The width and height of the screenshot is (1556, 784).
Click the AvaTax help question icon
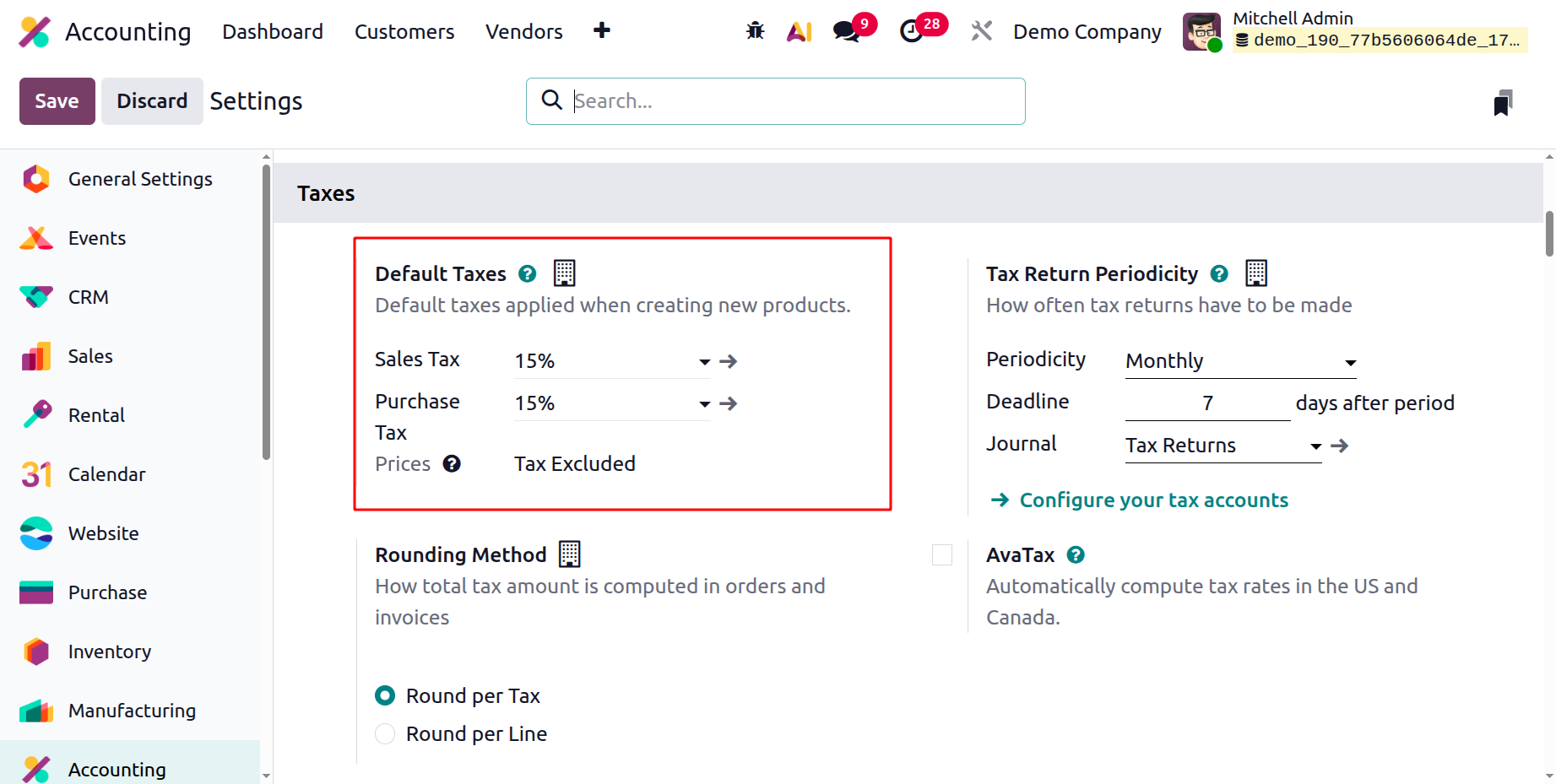(x=1076, y=554)
